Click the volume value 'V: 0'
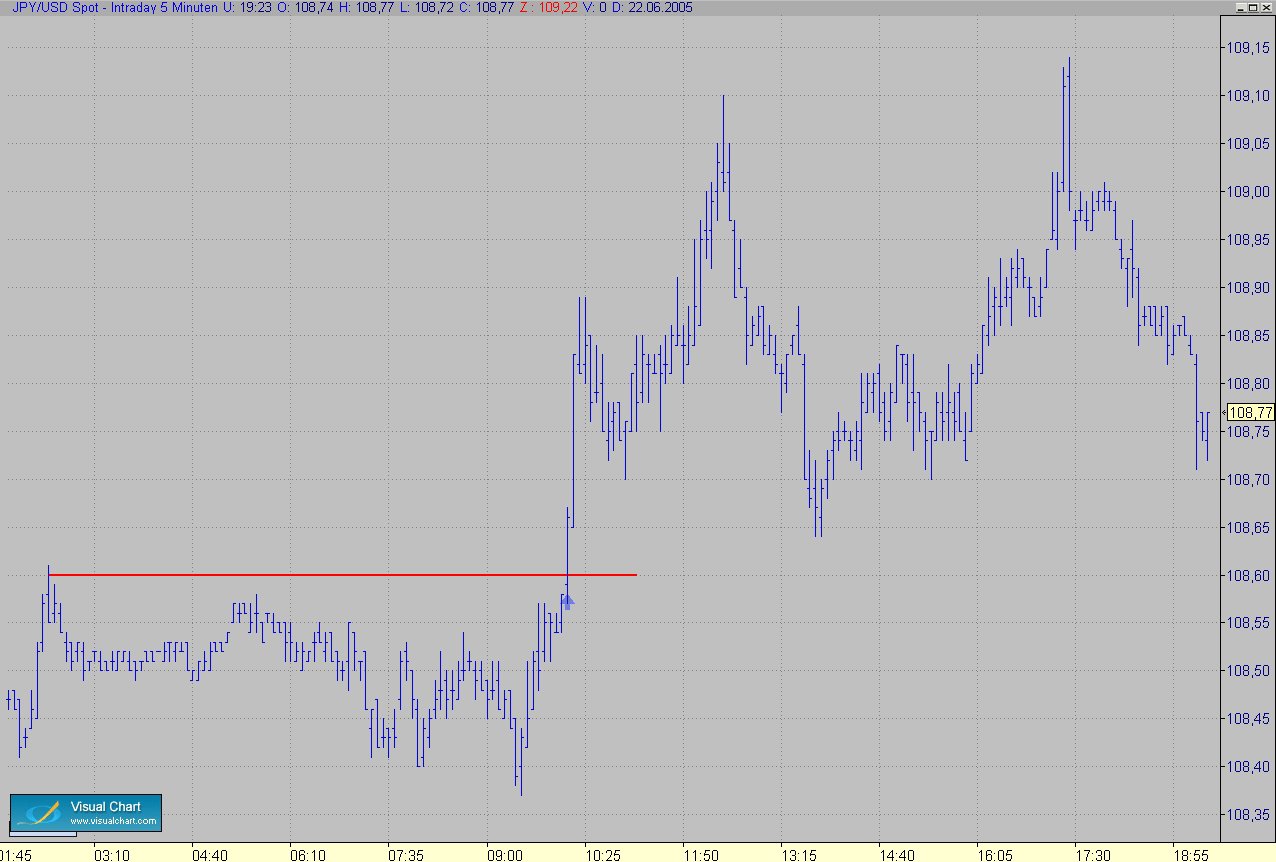The width and height of the screenshot is (1276, 862). coord(597,7)
